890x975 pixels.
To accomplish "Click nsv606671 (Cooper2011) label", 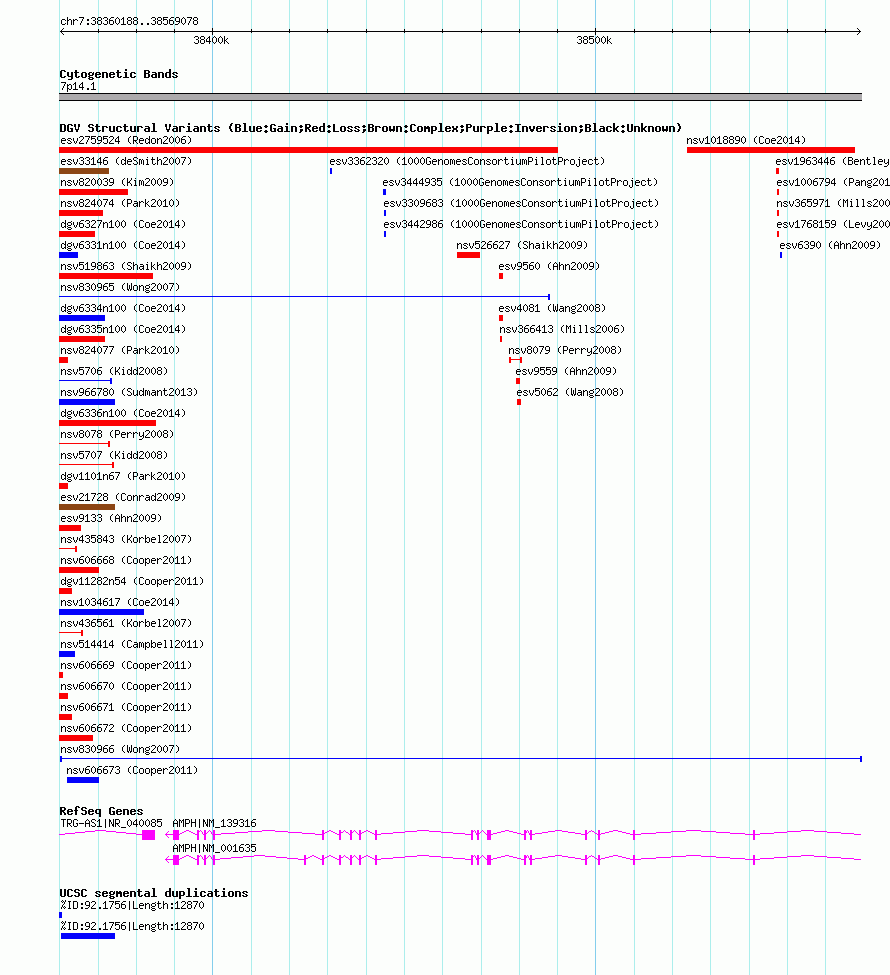I will click(126, 708).
